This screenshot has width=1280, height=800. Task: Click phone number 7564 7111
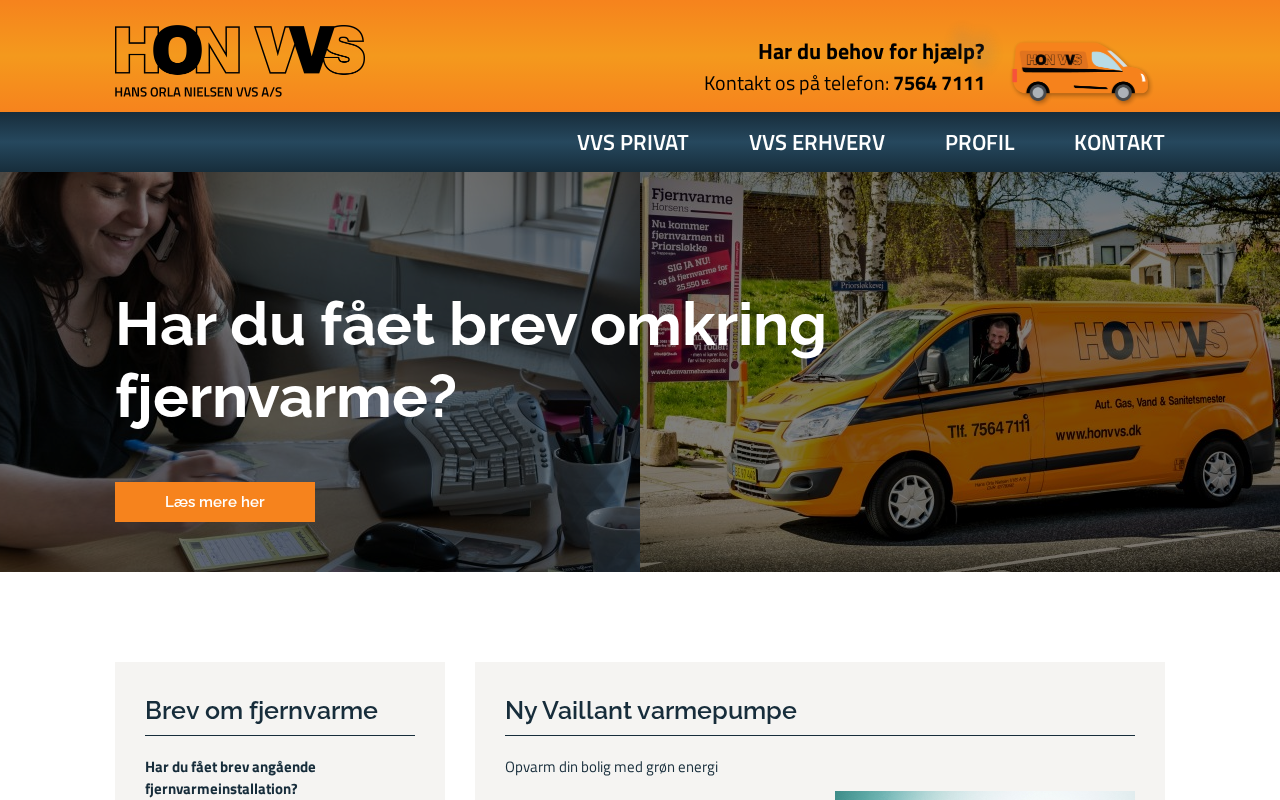(939, 83)
